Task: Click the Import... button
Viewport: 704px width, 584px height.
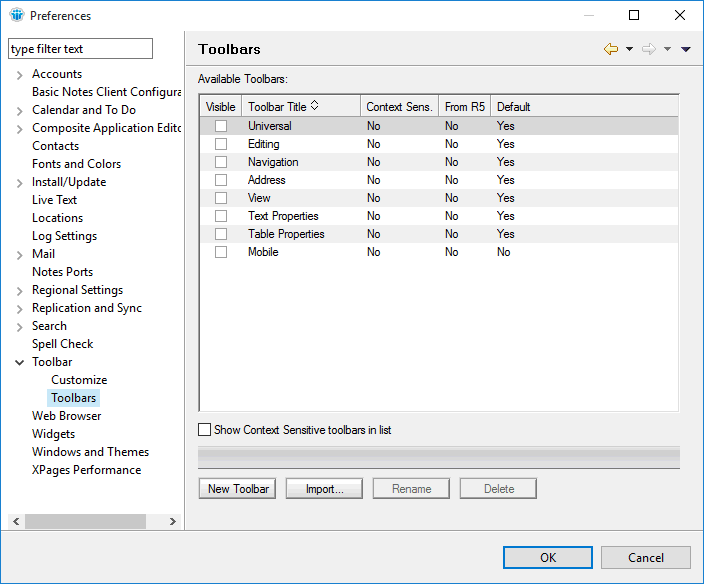Action: [325, 489]
